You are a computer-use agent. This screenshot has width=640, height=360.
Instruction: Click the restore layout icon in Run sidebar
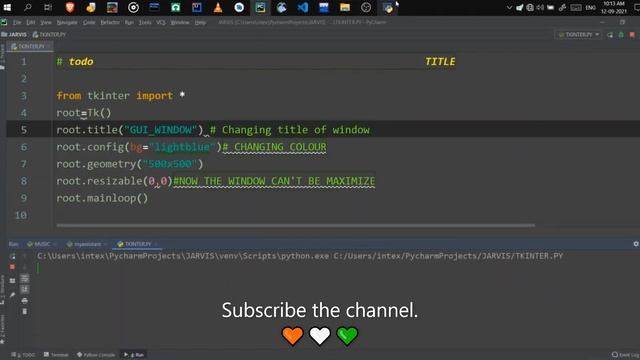[12, 281]
